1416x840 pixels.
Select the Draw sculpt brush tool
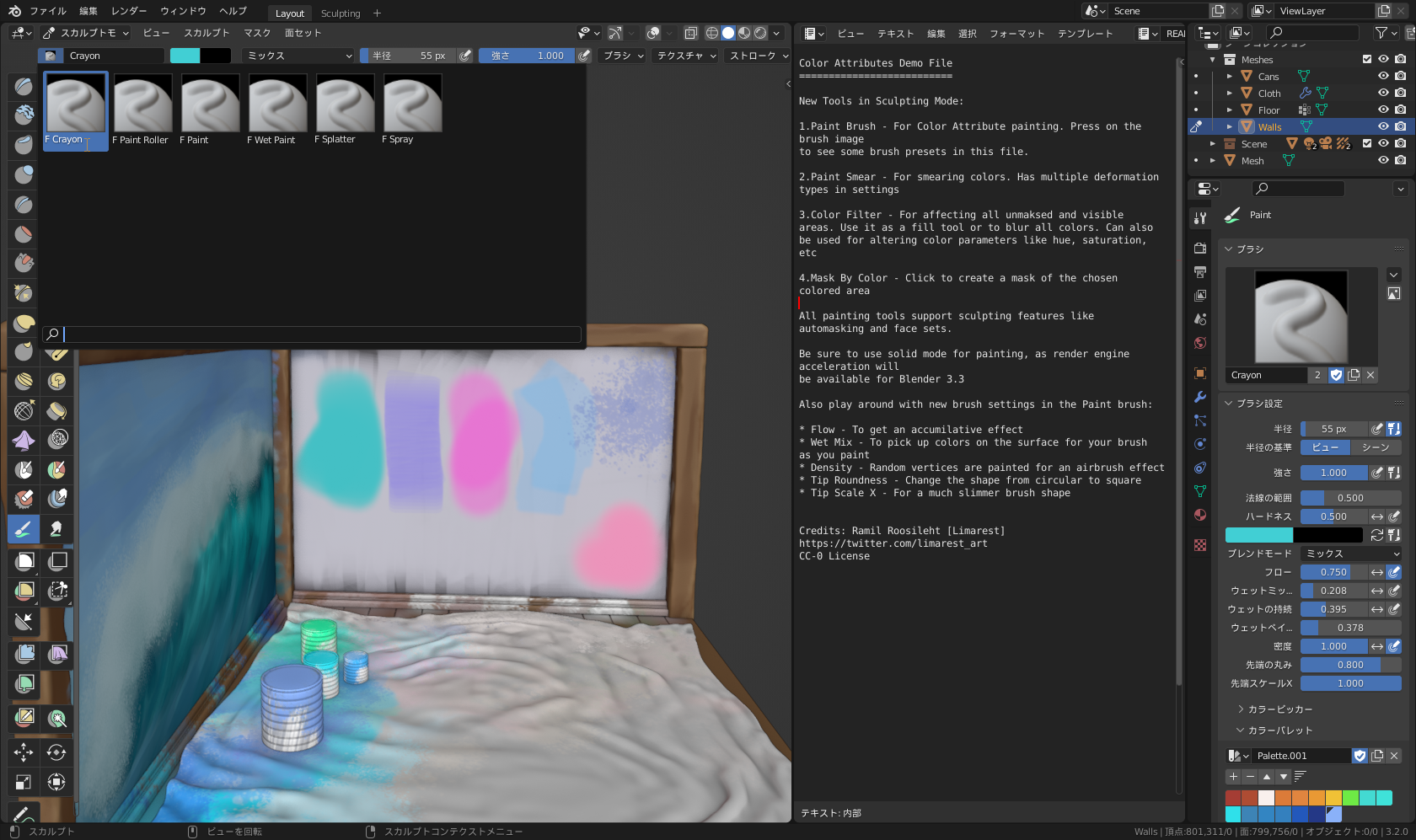tap(24, 85)
